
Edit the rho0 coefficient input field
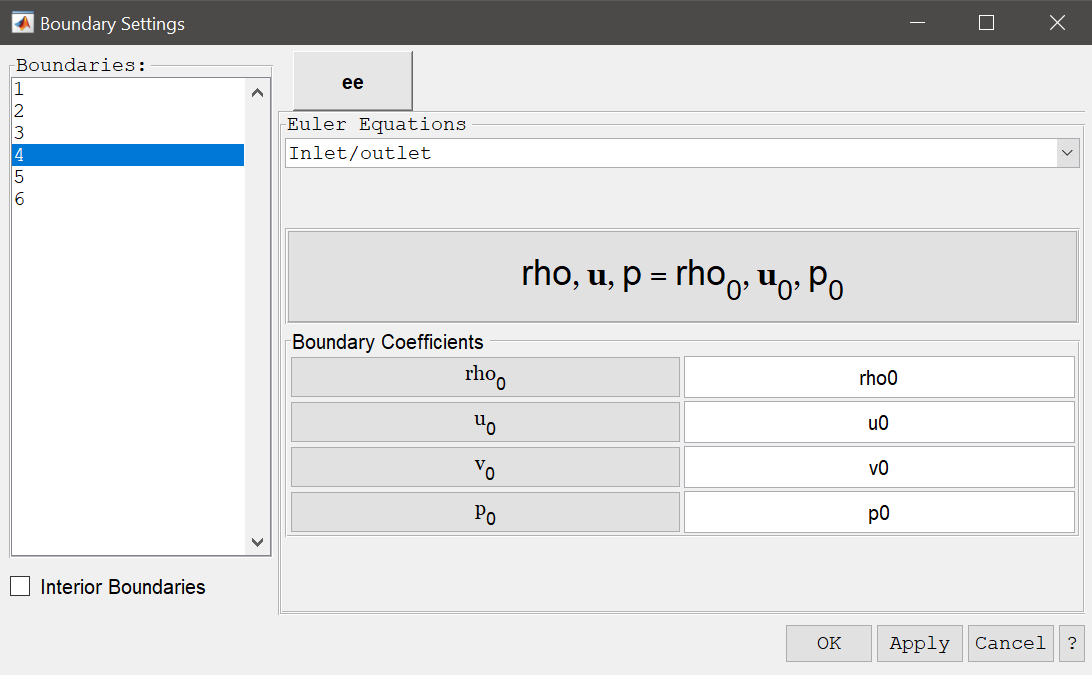point(879,378)
